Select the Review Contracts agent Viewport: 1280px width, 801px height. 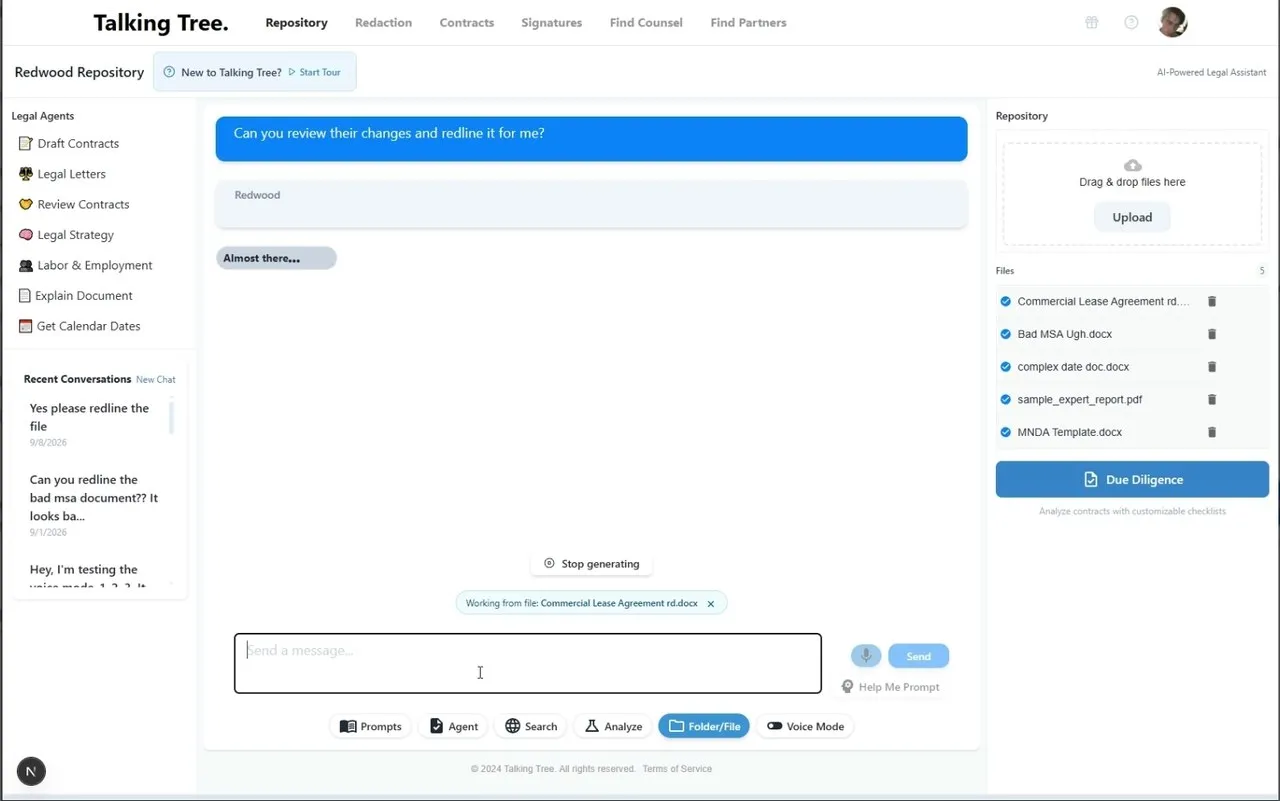pyautogui.click(x=74, y=205)
